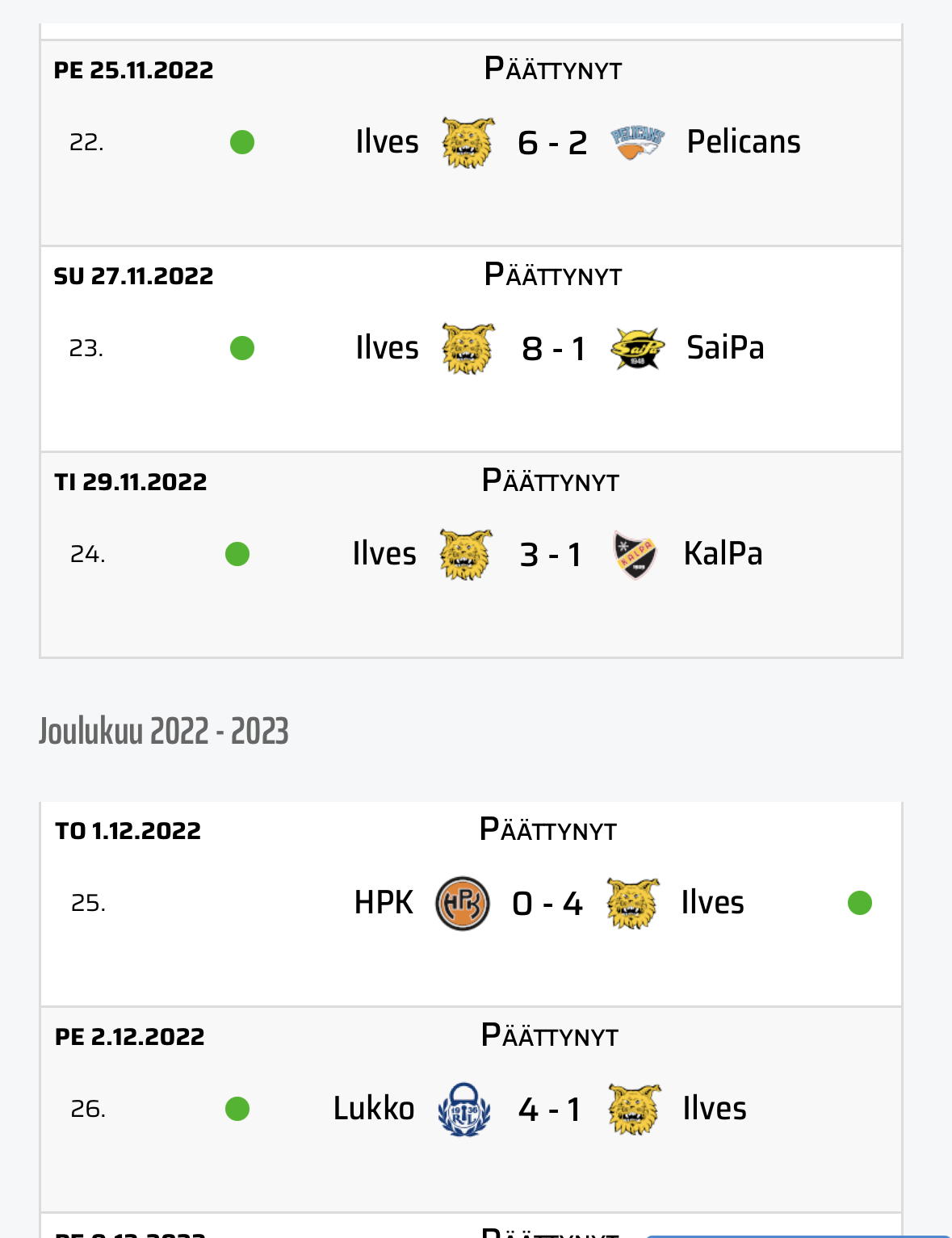
Task: Click the Pelicans team logo
Action: tap(637, 143)
